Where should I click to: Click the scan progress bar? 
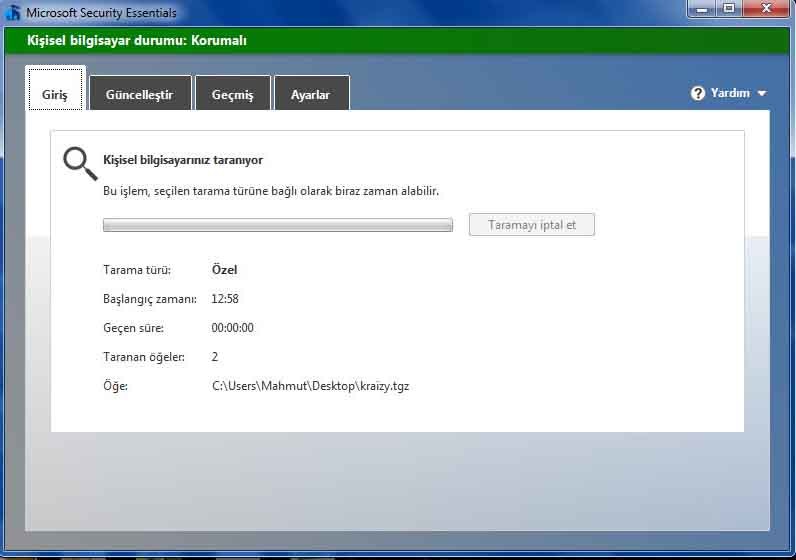pos(278,225)
